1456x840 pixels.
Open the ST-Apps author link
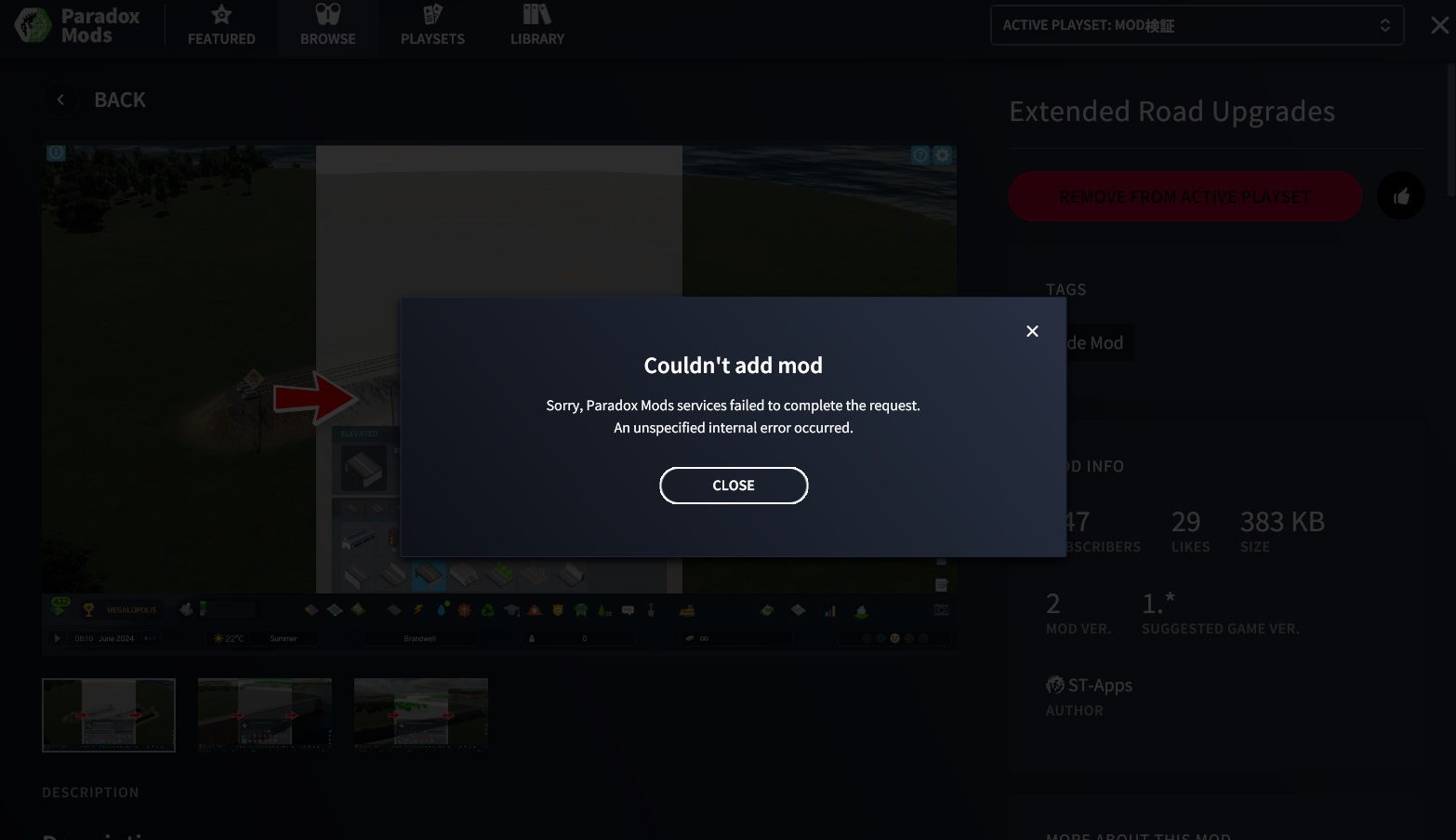tap(1099, 686)
